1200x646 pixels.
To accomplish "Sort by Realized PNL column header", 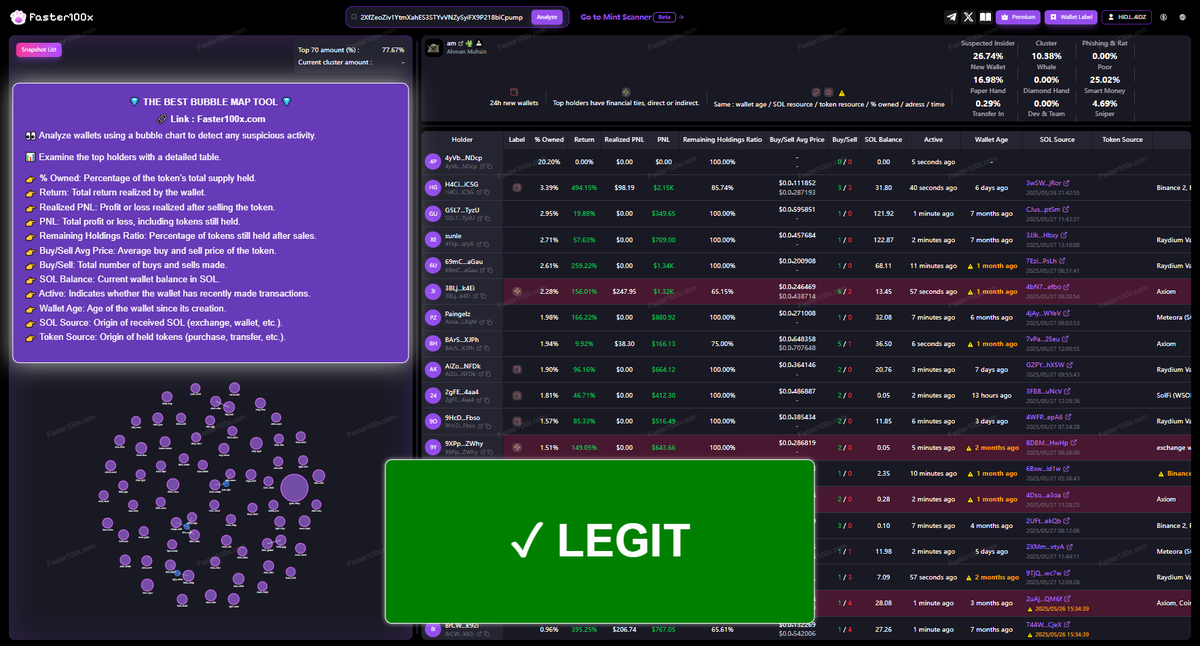I will (x=624, y=139).
